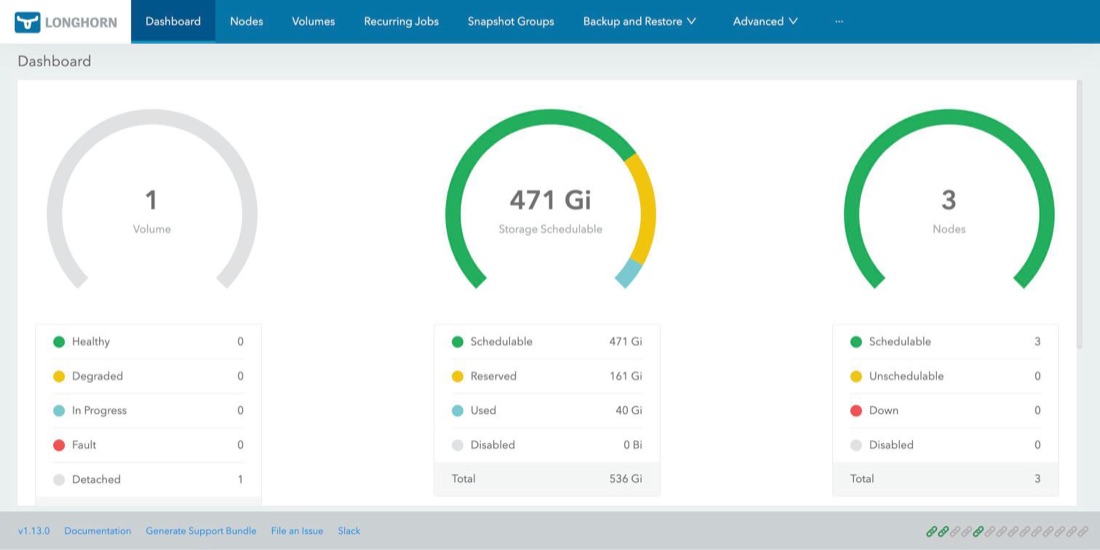Screen dimensions: 1100x550
Task: Open the Snapshot Groups page
Action: [511, 21]
